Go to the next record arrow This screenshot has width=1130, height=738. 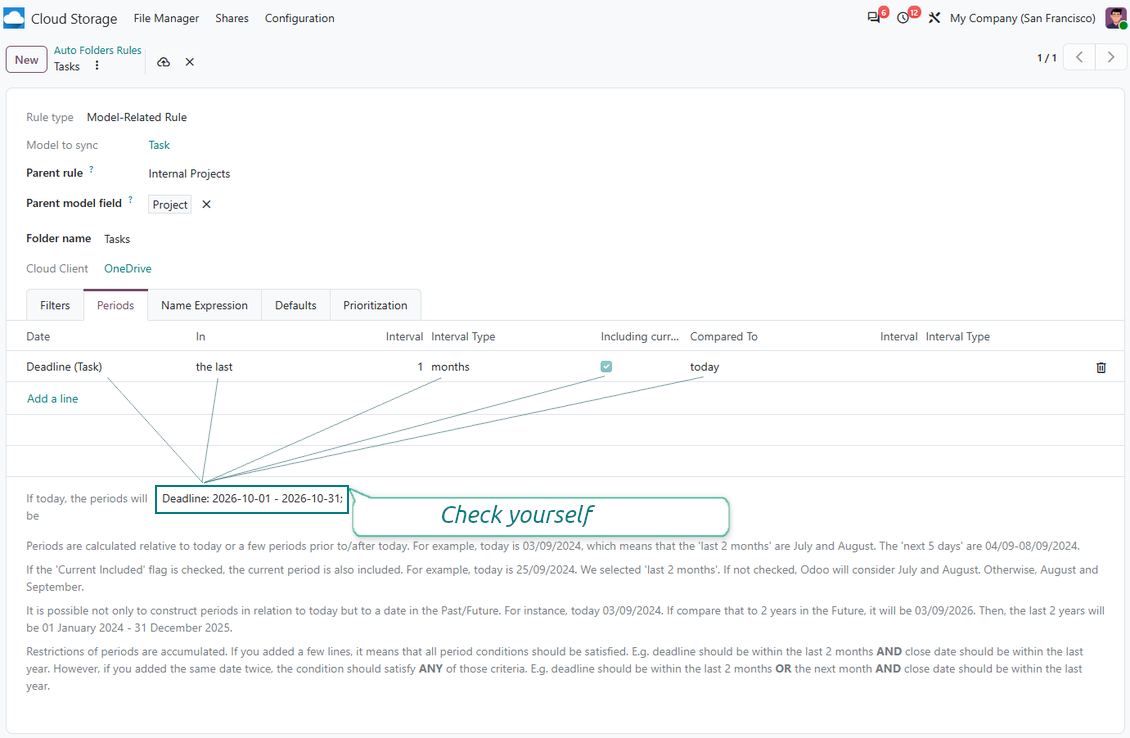coord(1111,57)
